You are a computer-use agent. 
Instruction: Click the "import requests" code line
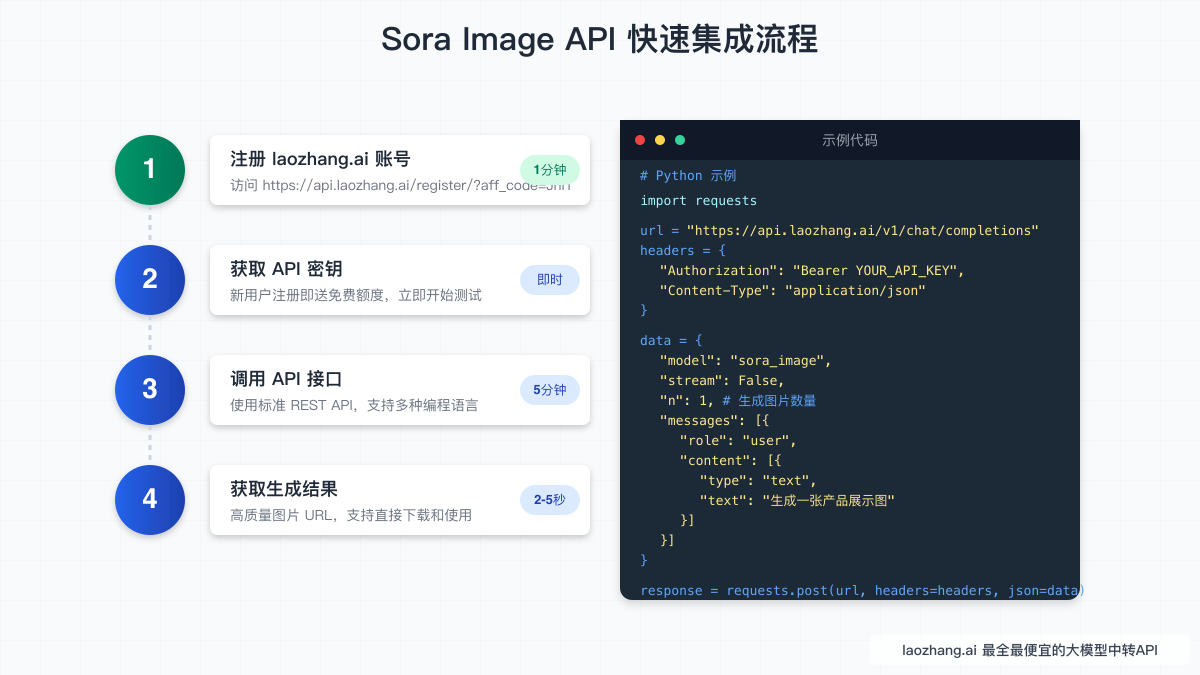point(699,201)
